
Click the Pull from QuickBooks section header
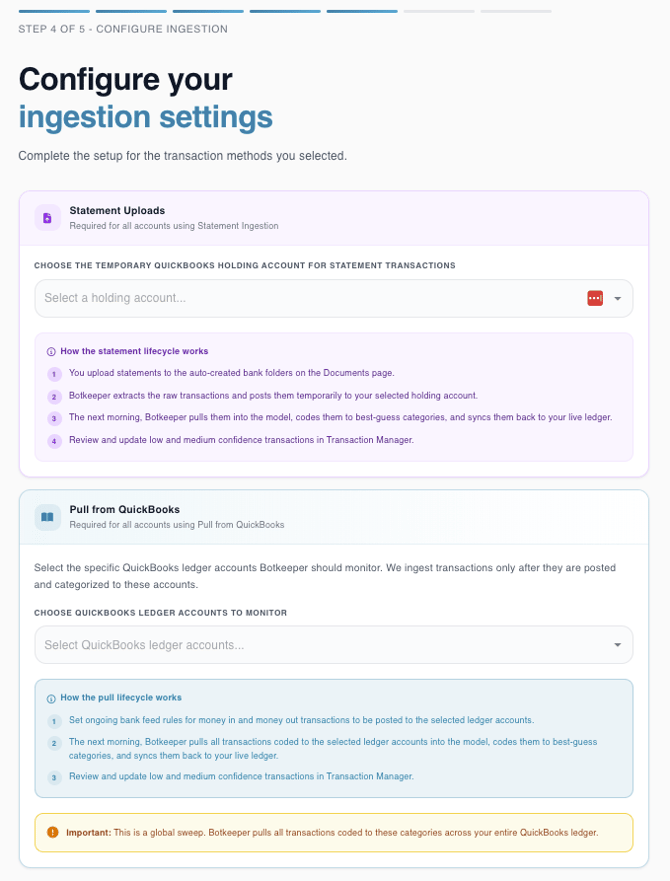[x=334, y=517]
